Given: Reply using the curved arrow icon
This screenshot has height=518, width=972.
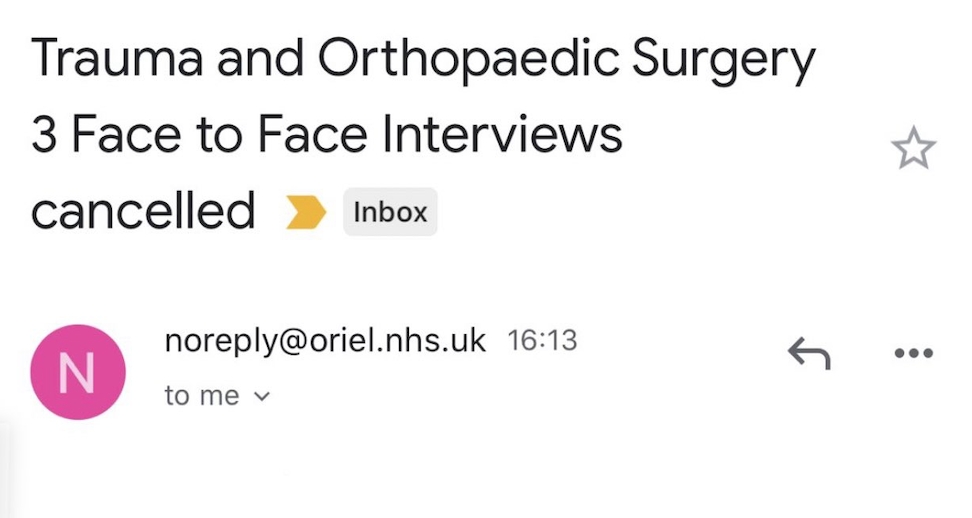Looking at the screenshot, I should pyautogui.click(x=809, y=353).
